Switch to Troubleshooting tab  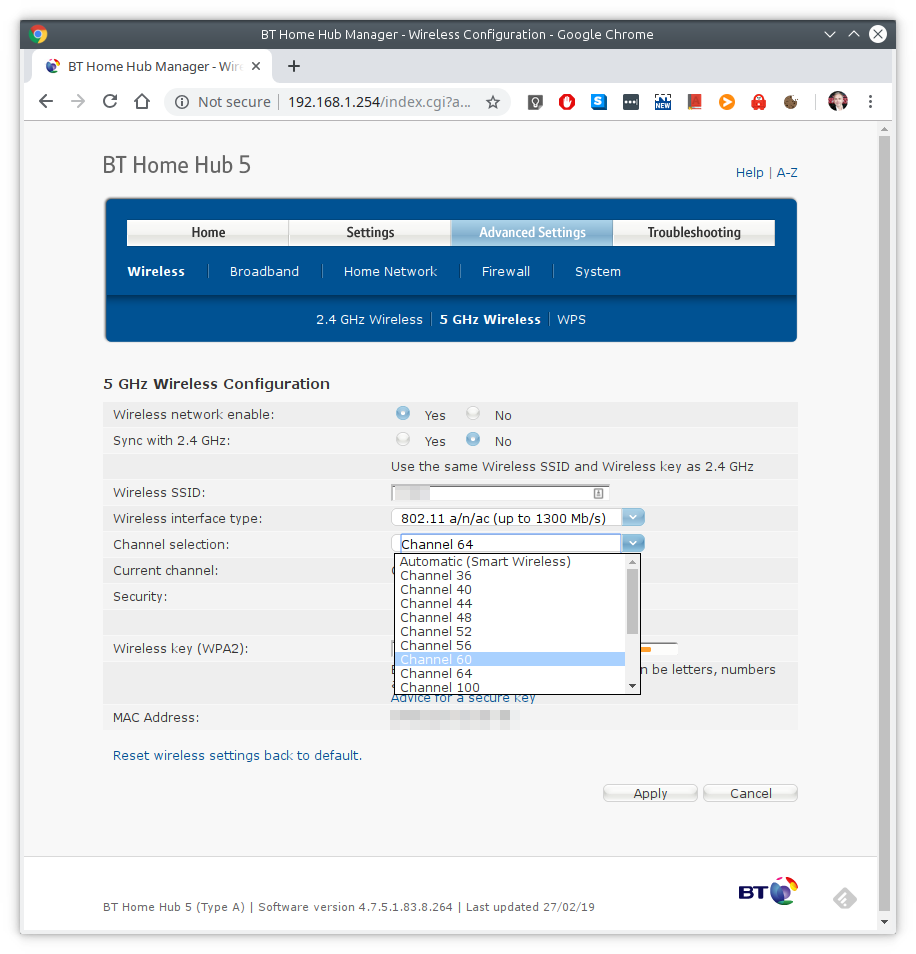click(694, 232)
